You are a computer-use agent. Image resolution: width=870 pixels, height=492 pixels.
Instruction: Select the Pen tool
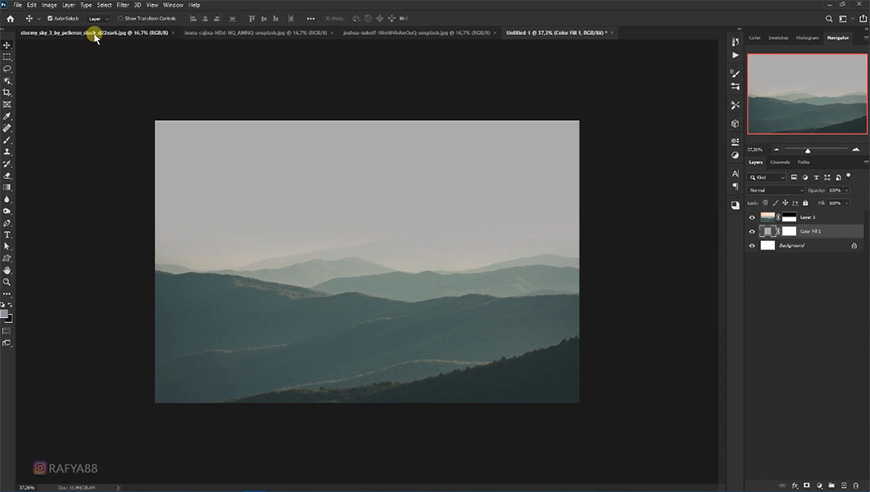7,223
